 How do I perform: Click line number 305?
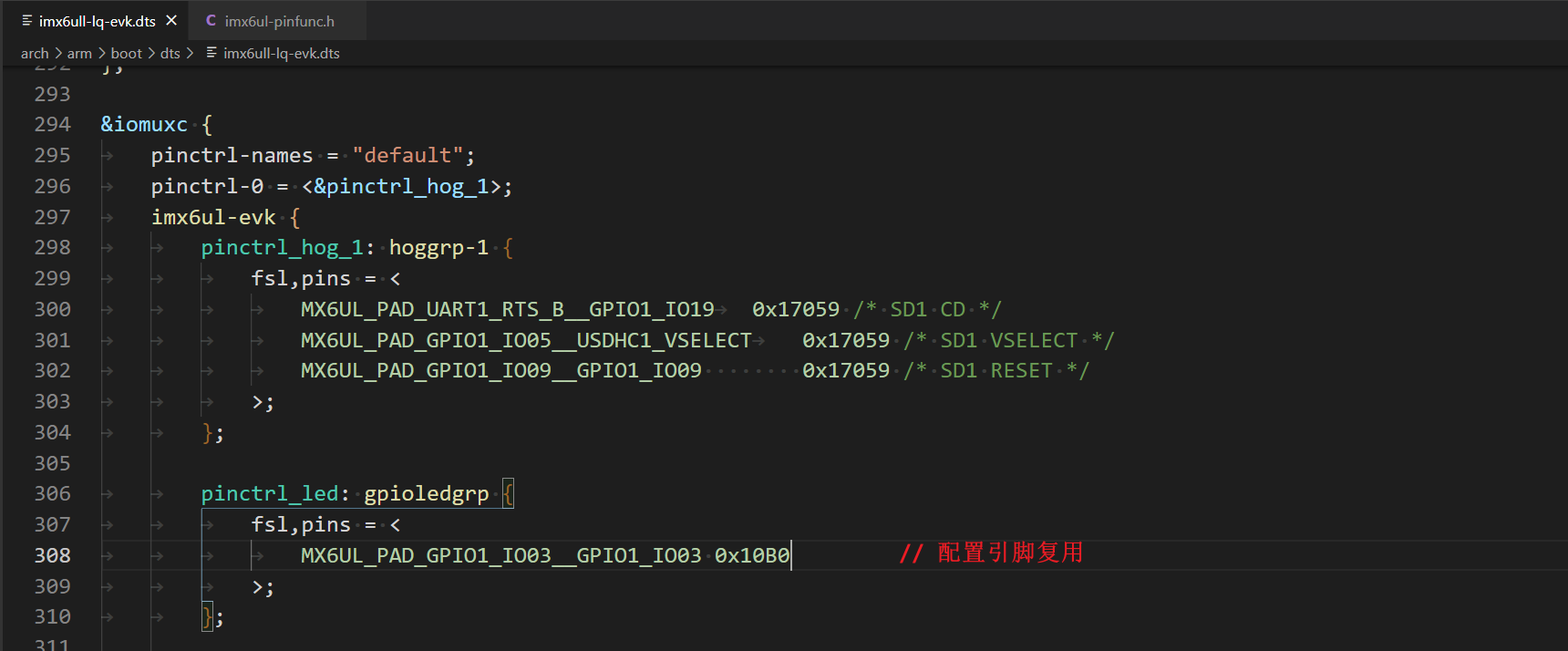point(52,463)
